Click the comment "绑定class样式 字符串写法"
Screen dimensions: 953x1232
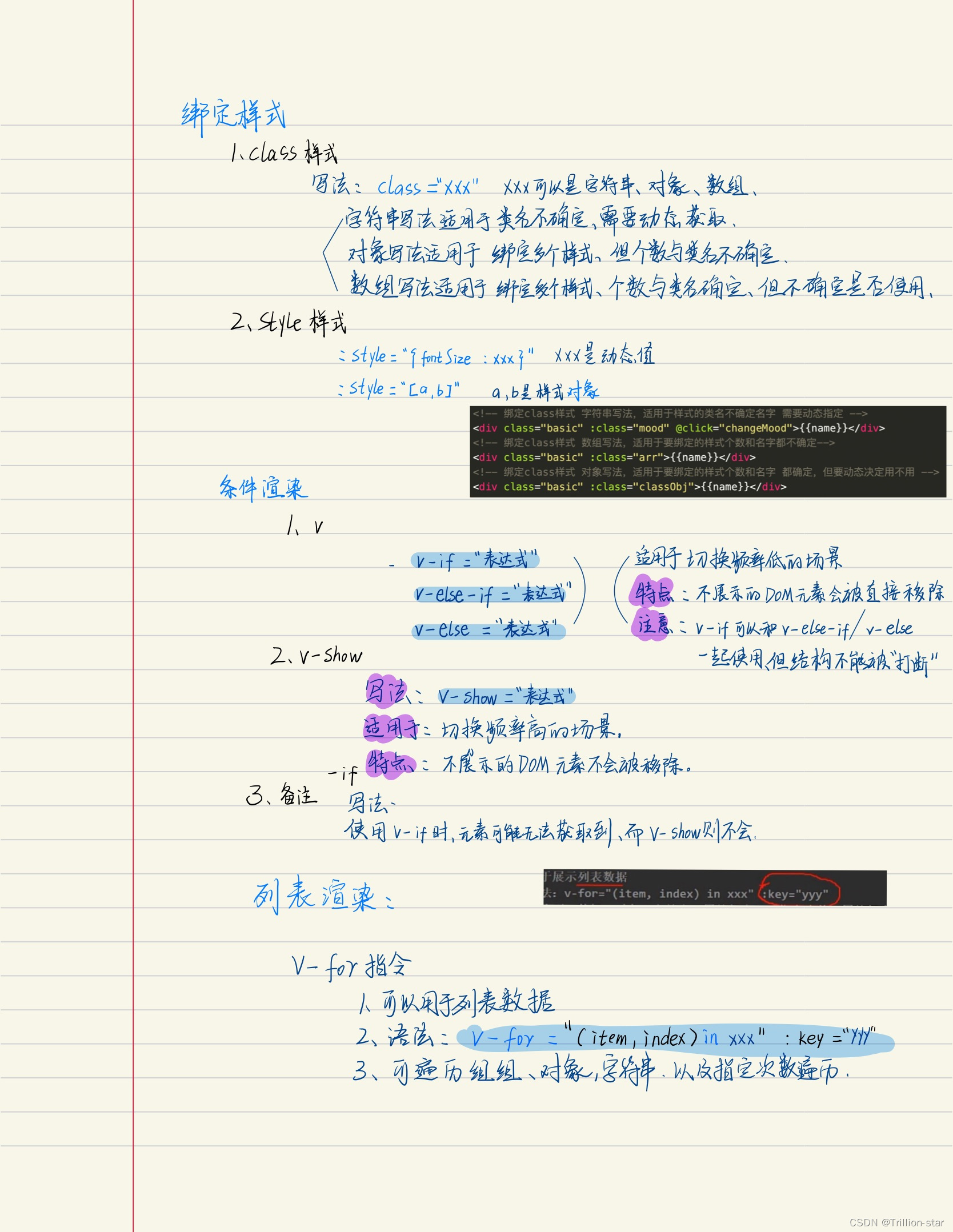670,413
